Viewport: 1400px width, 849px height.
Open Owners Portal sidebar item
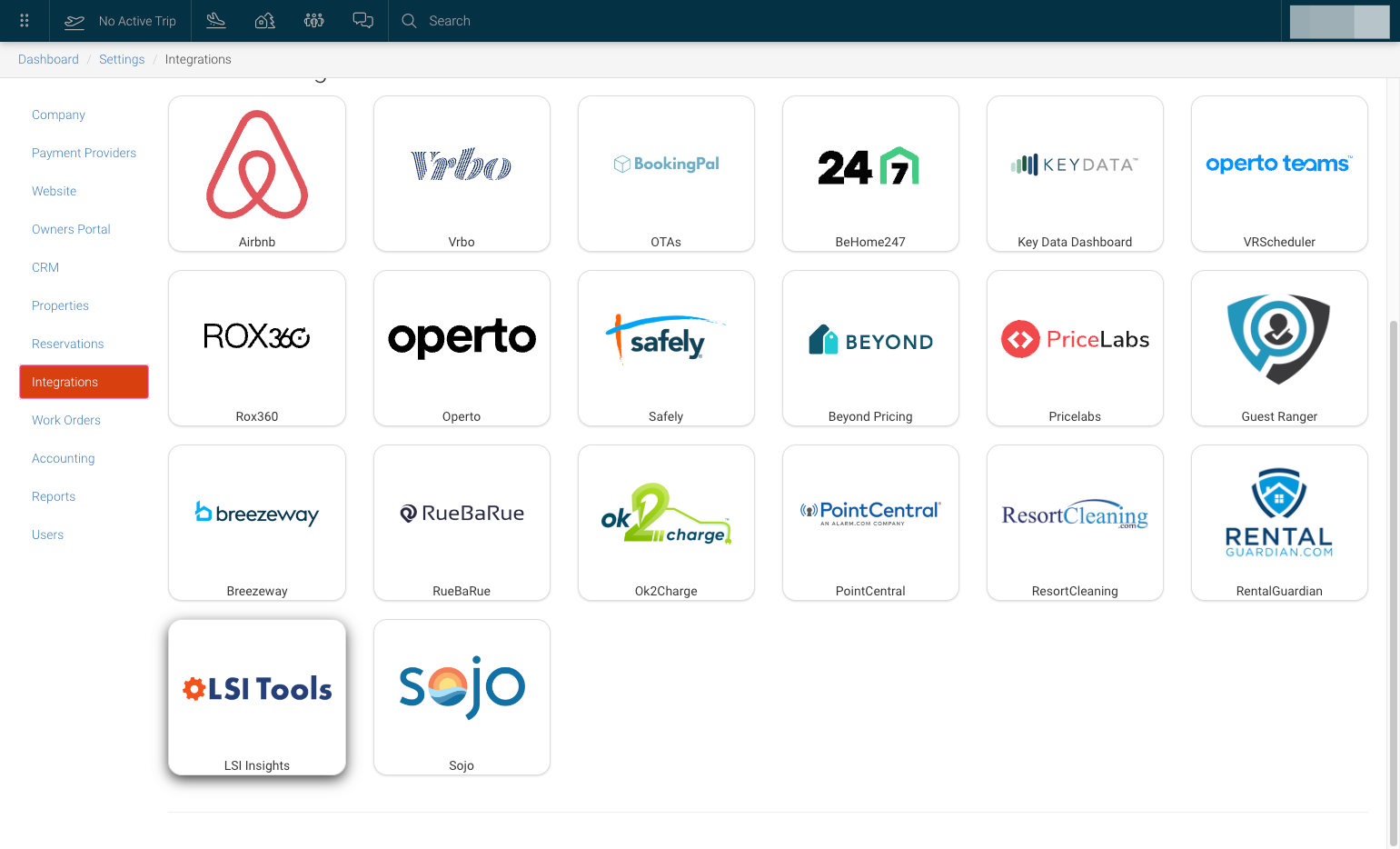pos(71,229)
